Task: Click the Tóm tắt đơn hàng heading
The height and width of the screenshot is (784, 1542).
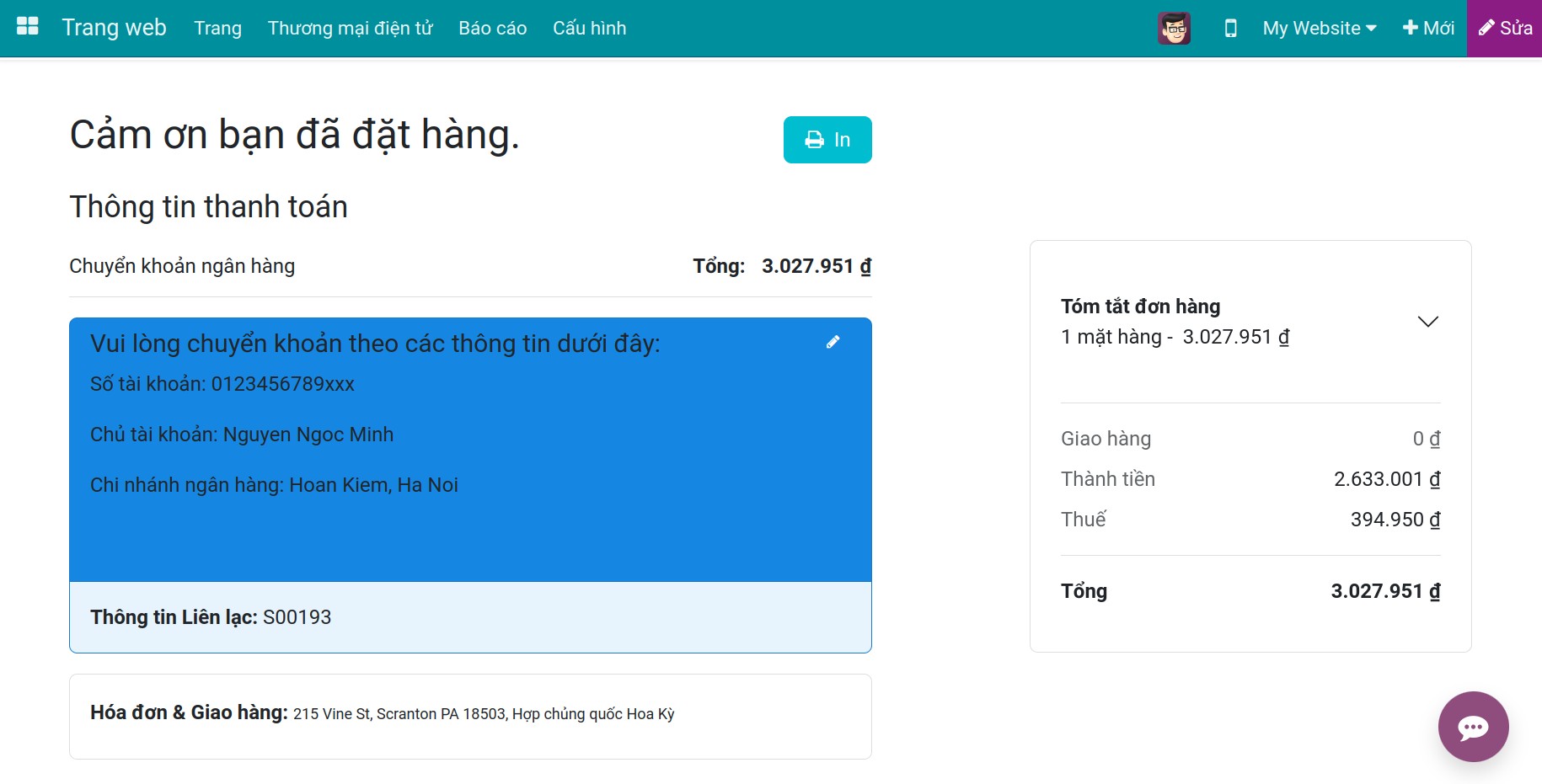Action: pos(1140,307)
